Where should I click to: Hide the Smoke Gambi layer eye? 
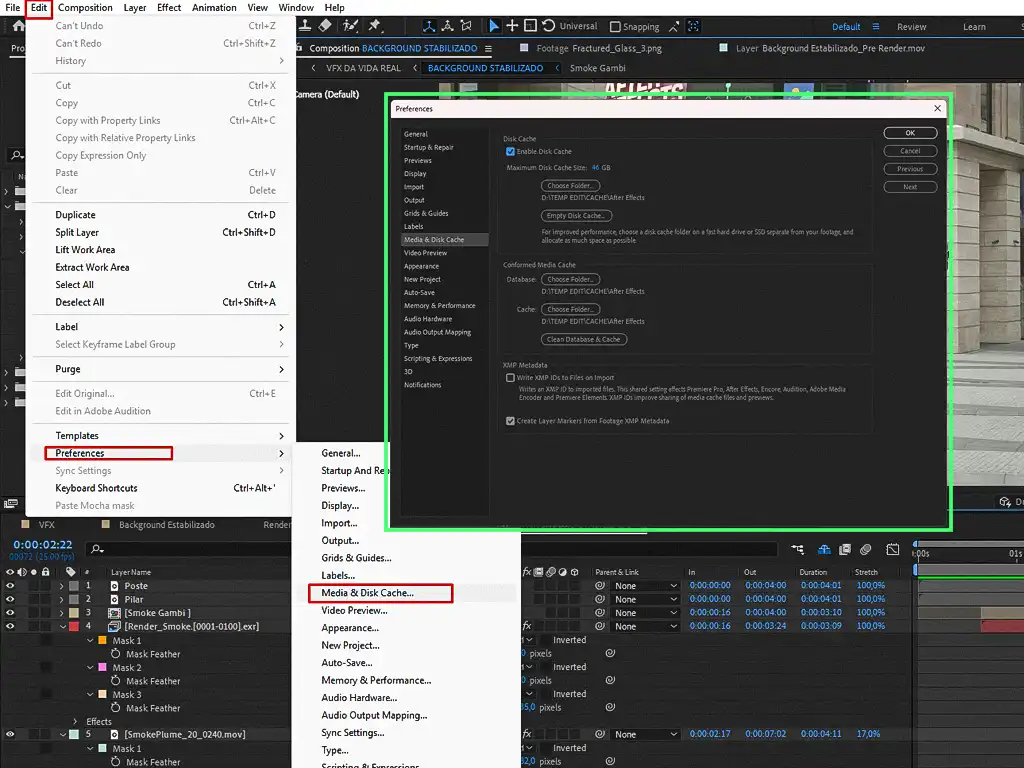pyautogui.click(x=10, y=613)
